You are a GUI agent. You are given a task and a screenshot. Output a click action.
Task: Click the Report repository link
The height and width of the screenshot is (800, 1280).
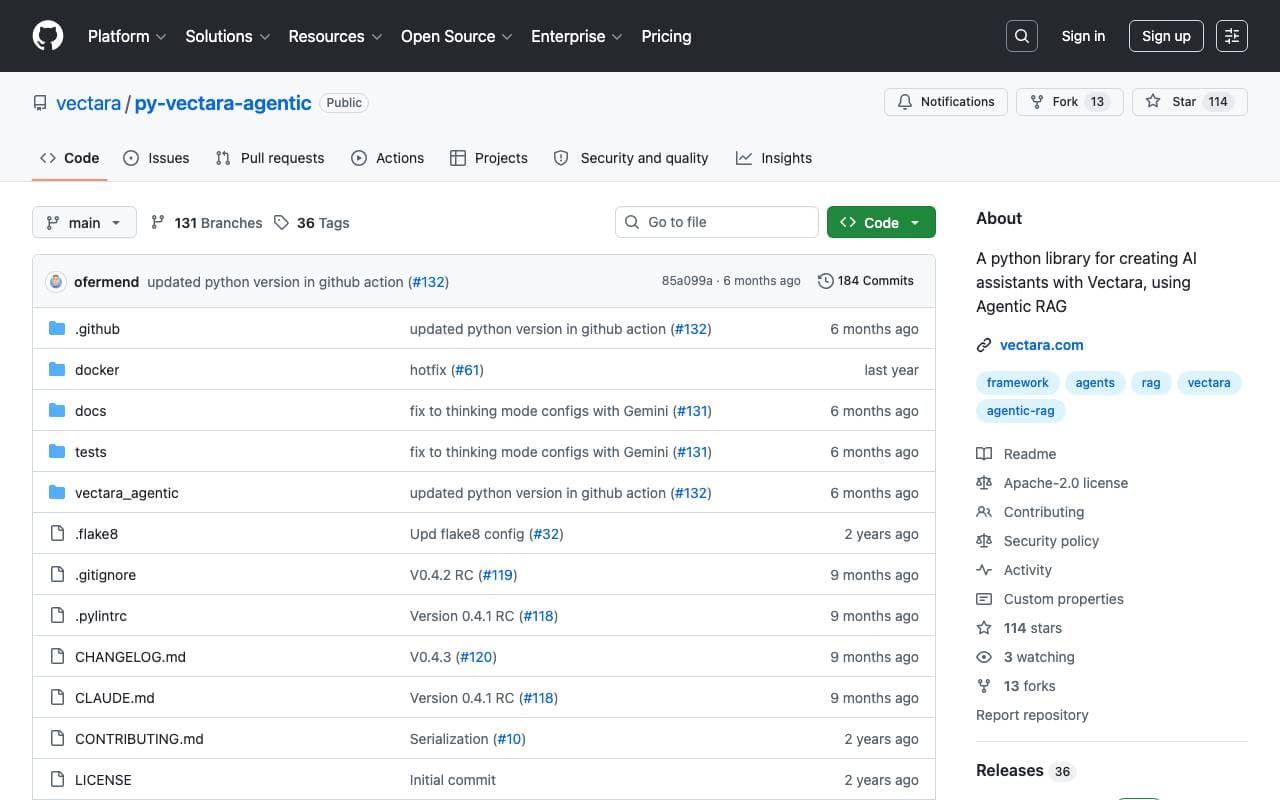[1032, 715]
